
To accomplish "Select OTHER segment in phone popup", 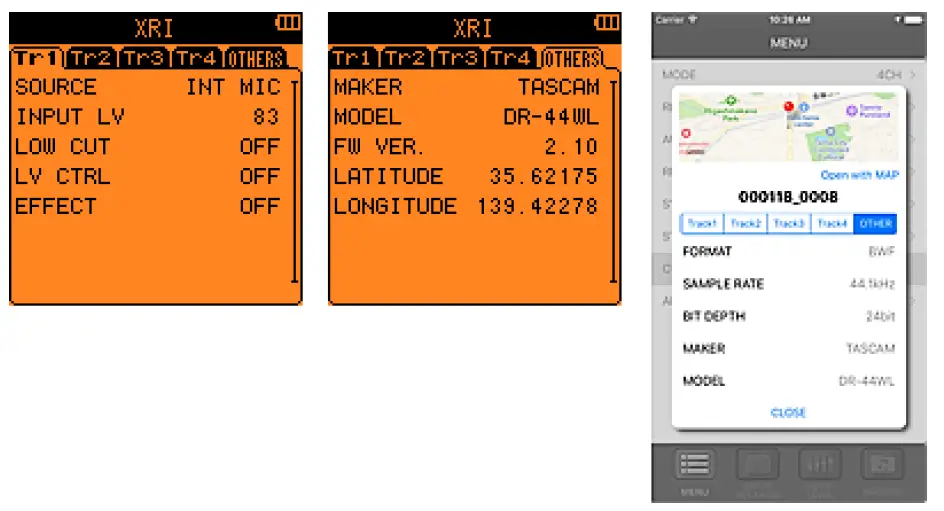I will pyautogui.click(x=875, y=223).
